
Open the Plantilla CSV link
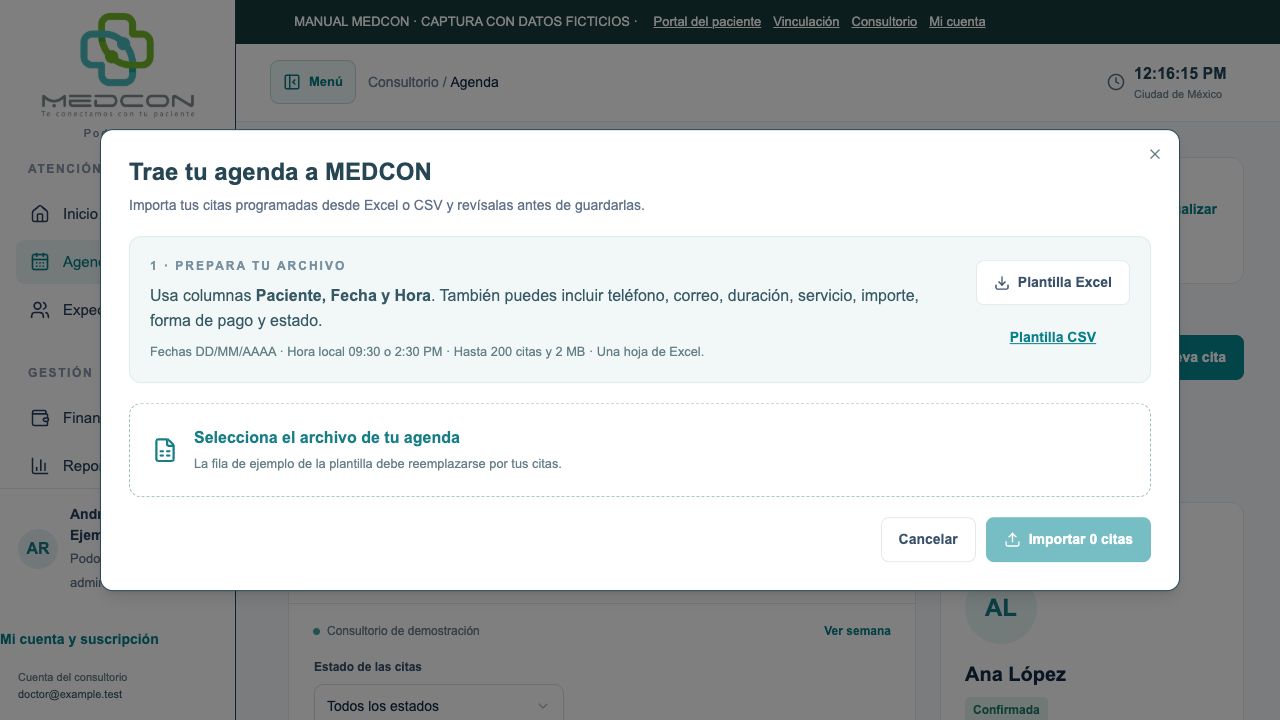(1053, 337)
